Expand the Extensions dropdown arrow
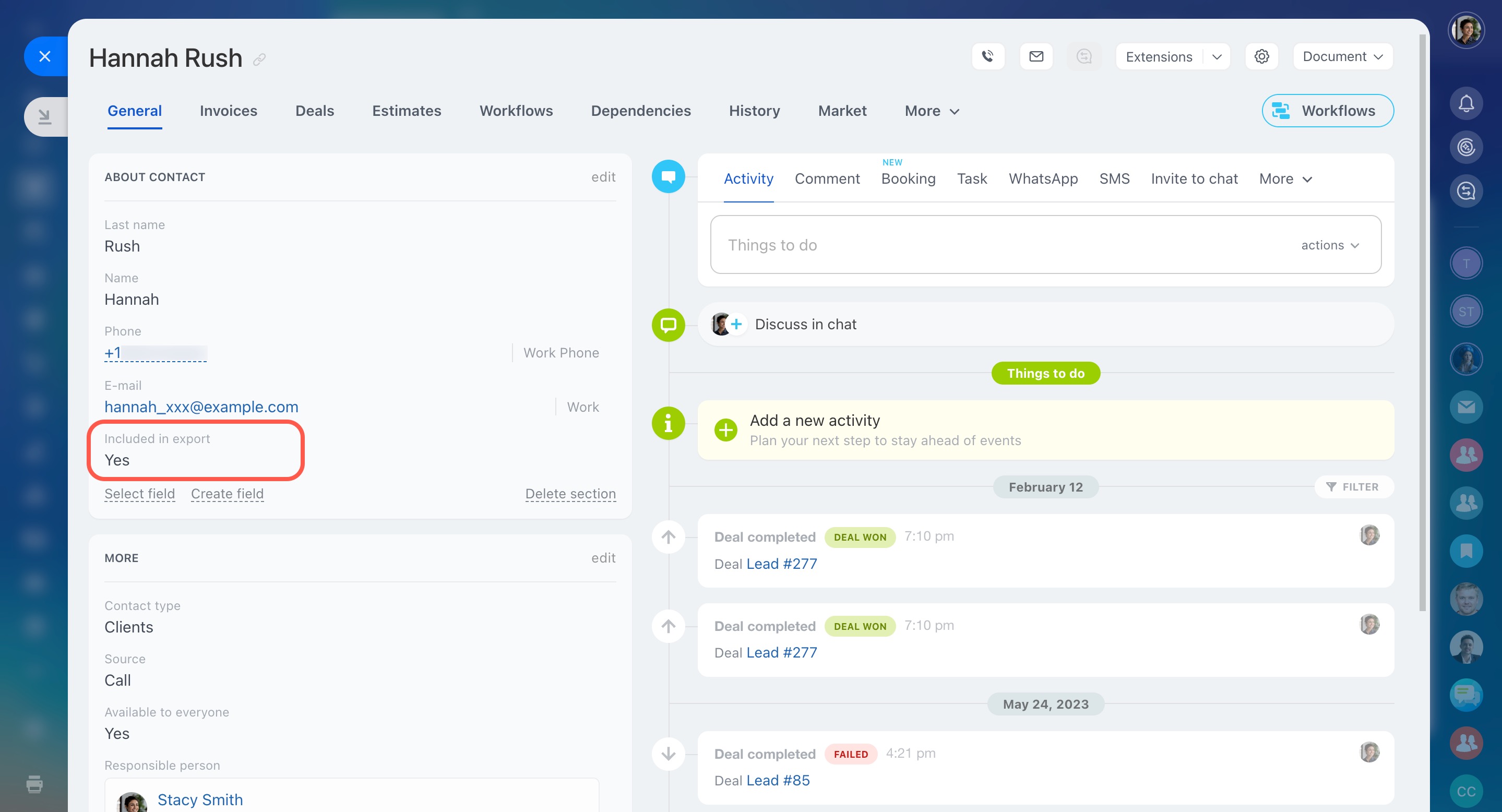This screenshot has height=812, width=1502. tap(1217, 56)
